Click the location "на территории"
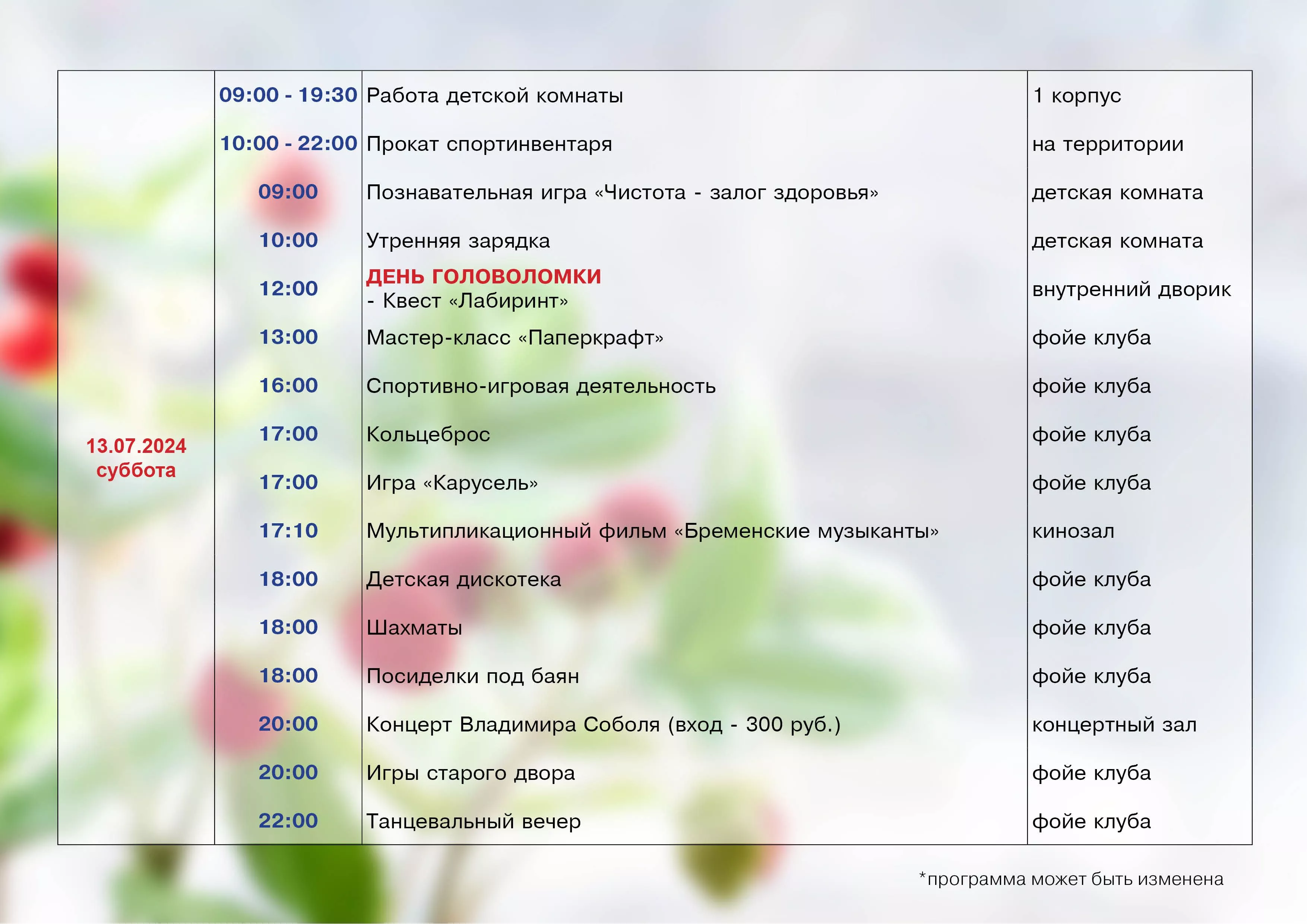Image resolution: width=1307 pixels, height=924 pixels. pos(1108,144)
